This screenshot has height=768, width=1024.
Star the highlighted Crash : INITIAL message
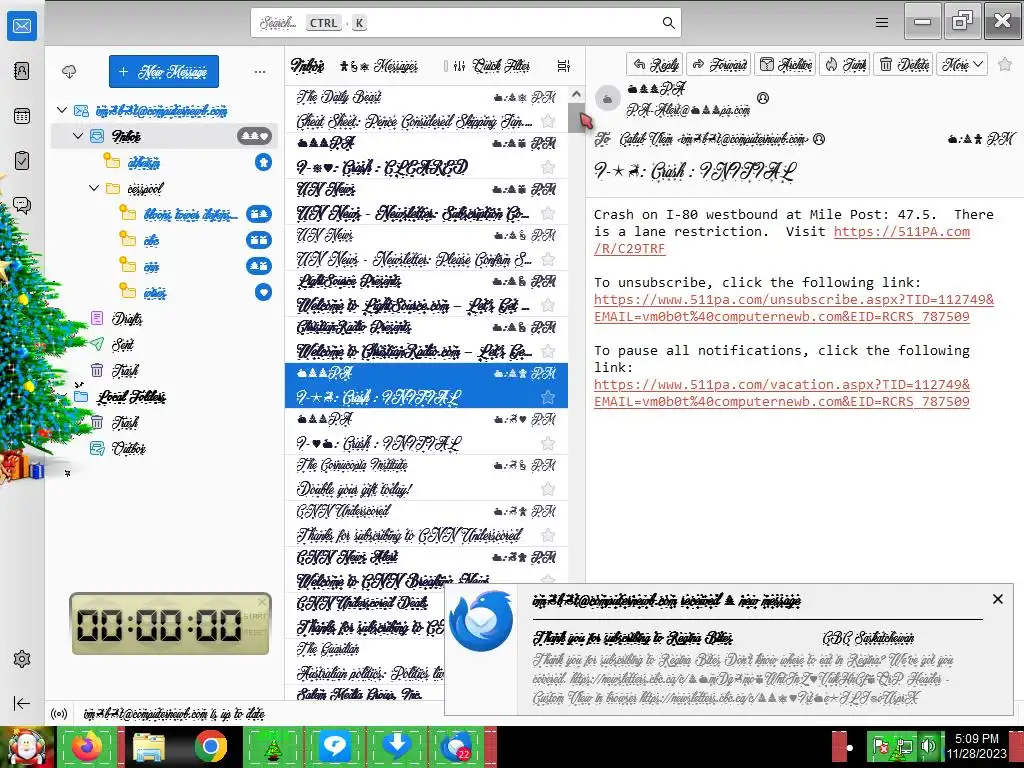click(x=548, y=397)
